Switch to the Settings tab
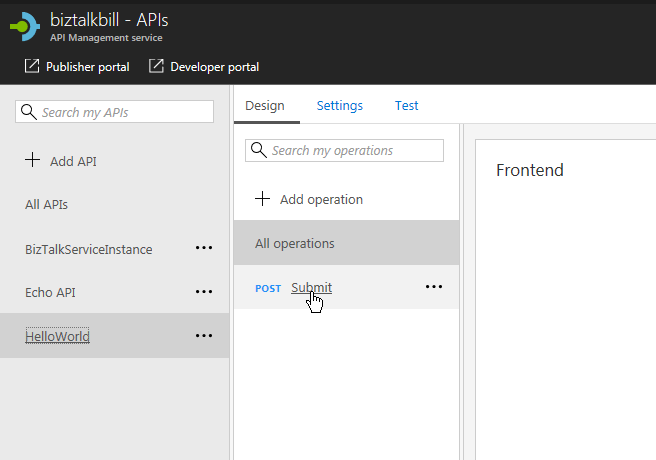This screenshot has height=460, width=656. tap(339, 105)
